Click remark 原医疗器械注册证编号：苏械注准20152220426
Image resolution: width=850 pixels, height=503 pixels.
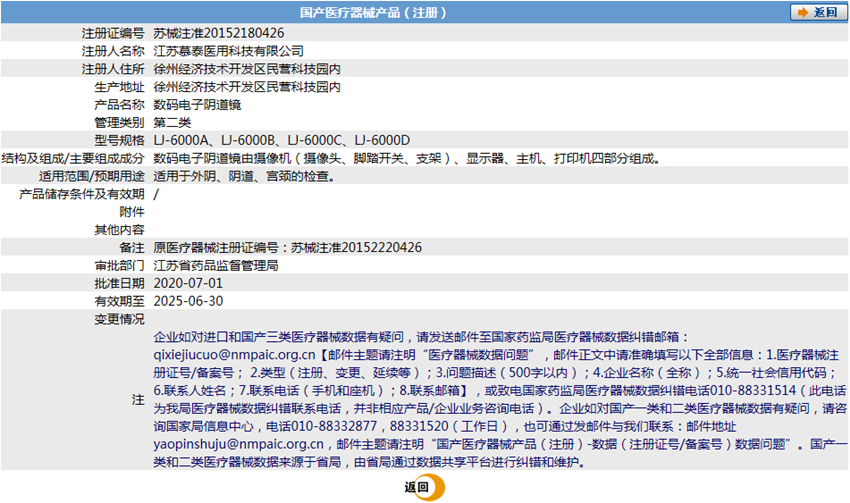[287, 248]
